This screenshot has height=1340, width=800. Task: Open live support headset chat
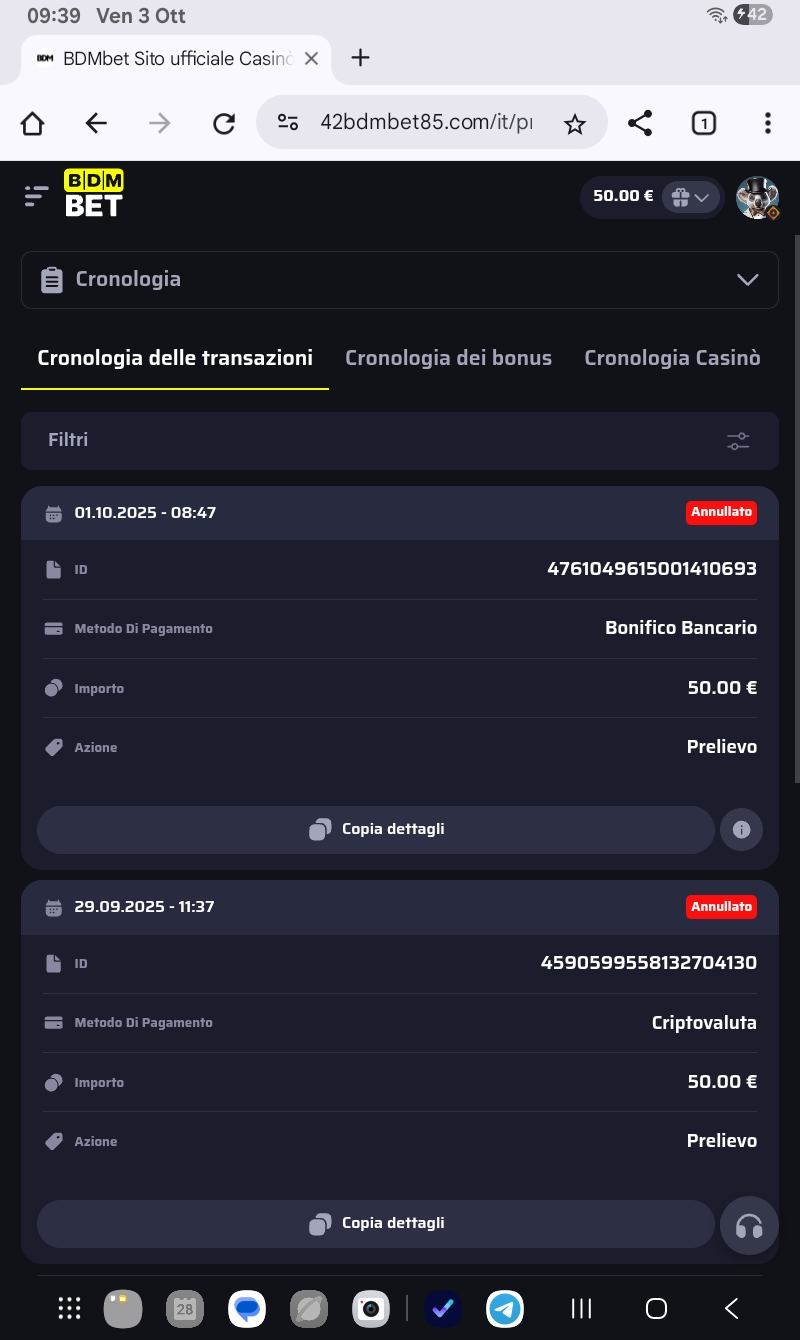pyautogui.click(x=749, y=1225)
